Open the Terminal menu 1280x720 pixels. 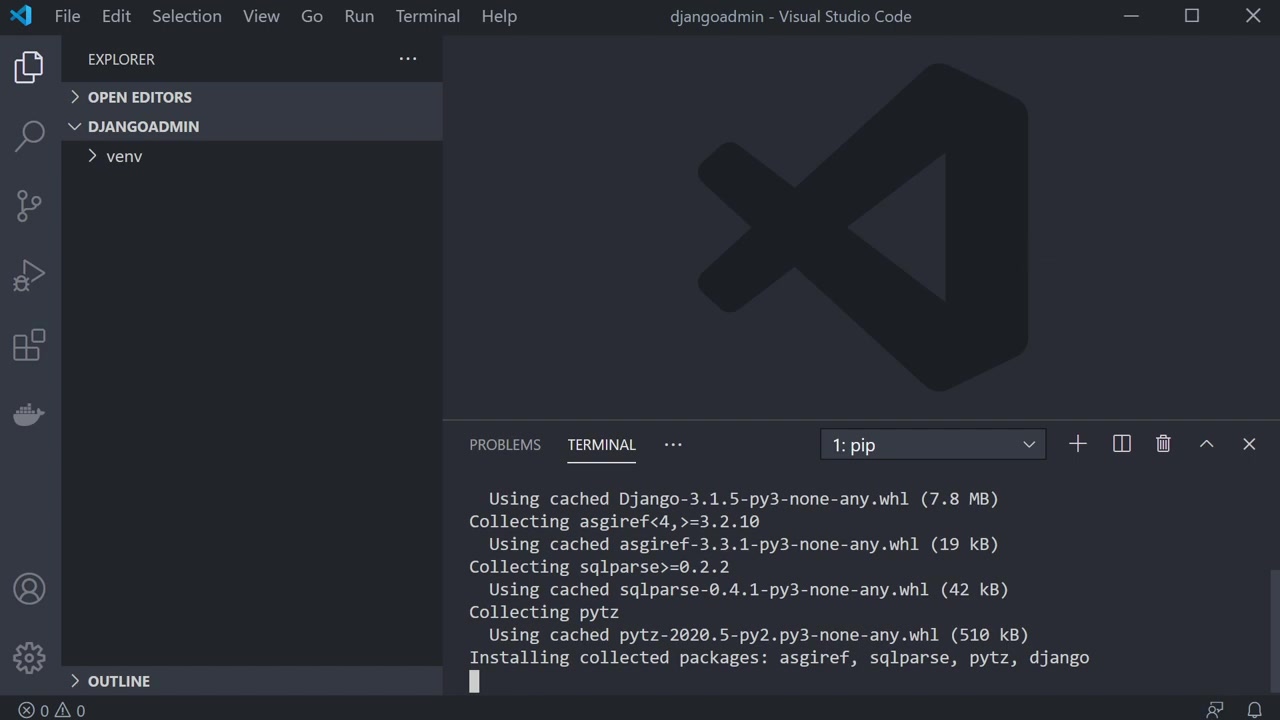[x=428, y=16]
